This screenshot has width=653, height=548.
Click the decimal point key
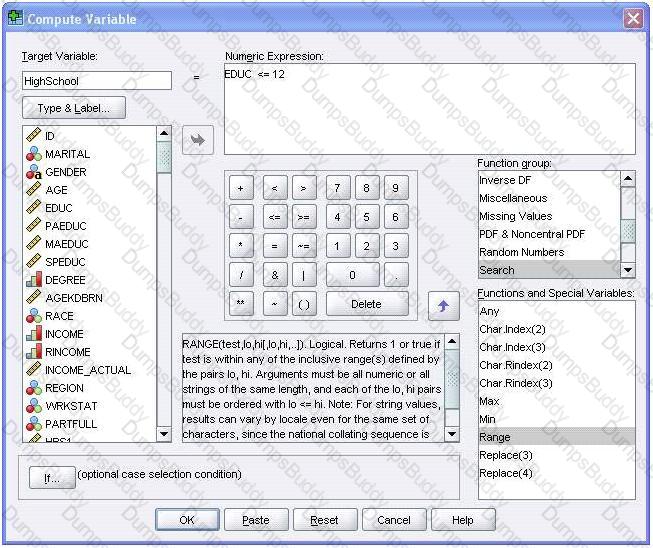point(396,275)
